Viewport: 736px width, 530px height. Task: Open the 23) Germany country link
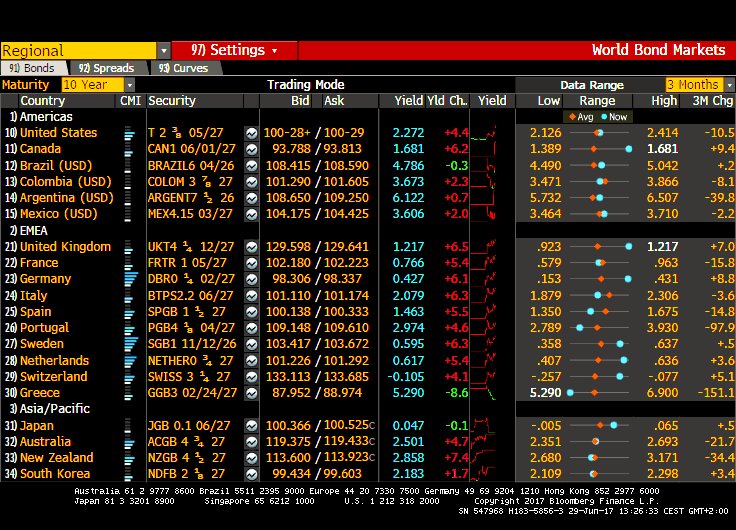(38, 279)
